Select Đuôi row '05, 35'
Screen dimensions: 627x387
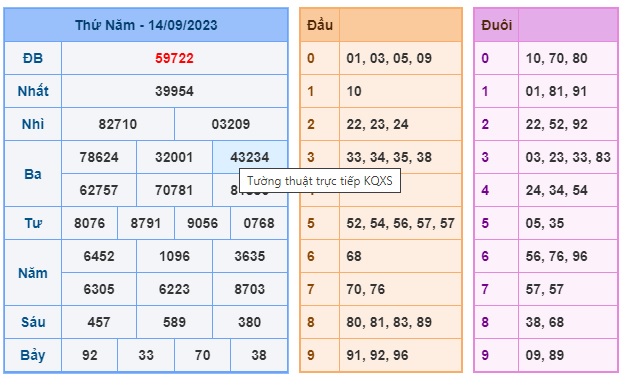pos(545,223)
